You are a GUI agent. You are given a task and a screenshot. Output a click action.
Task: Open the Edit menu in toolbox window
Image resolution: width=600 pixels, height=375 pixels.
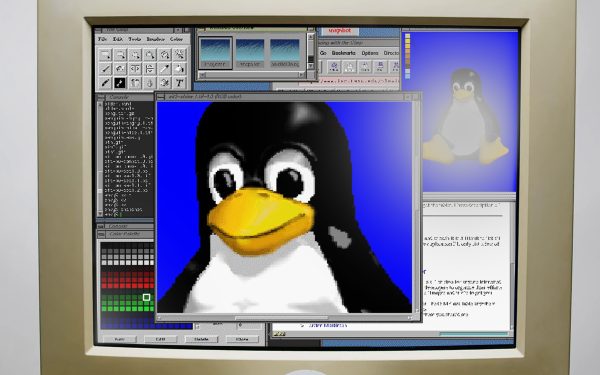coord(118,39)
